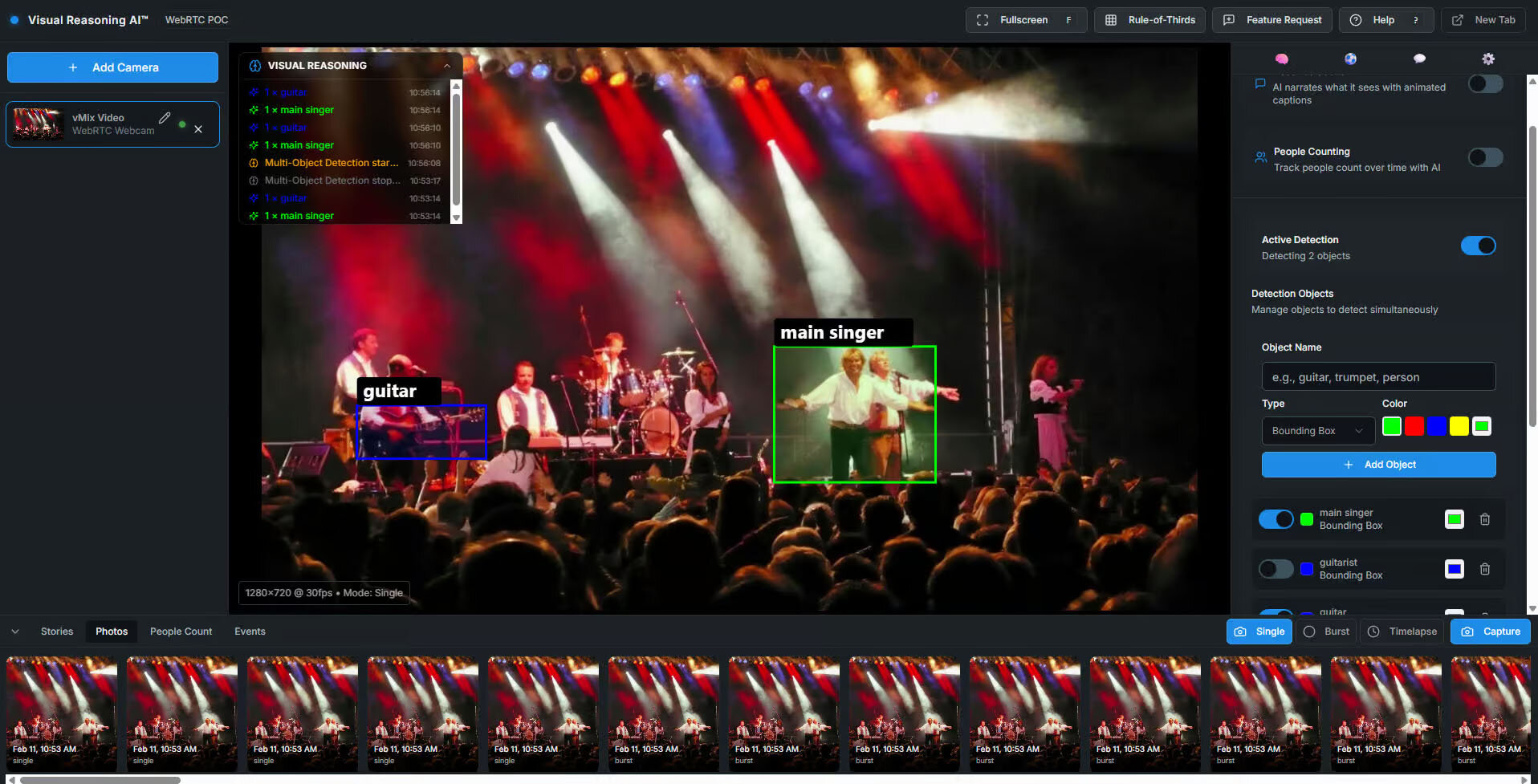Delete the main singer detection object

[x=1485, y=519]
